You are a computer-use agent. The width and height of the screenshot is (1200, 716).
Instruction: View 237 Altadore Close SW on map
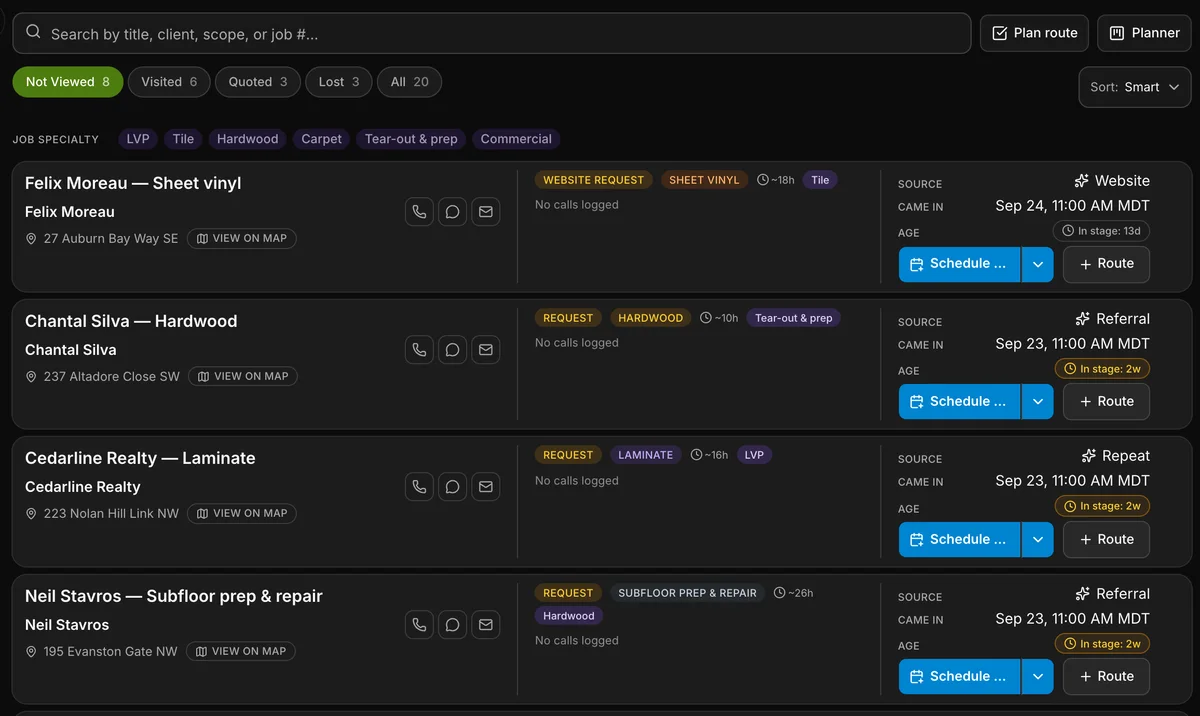243,376
